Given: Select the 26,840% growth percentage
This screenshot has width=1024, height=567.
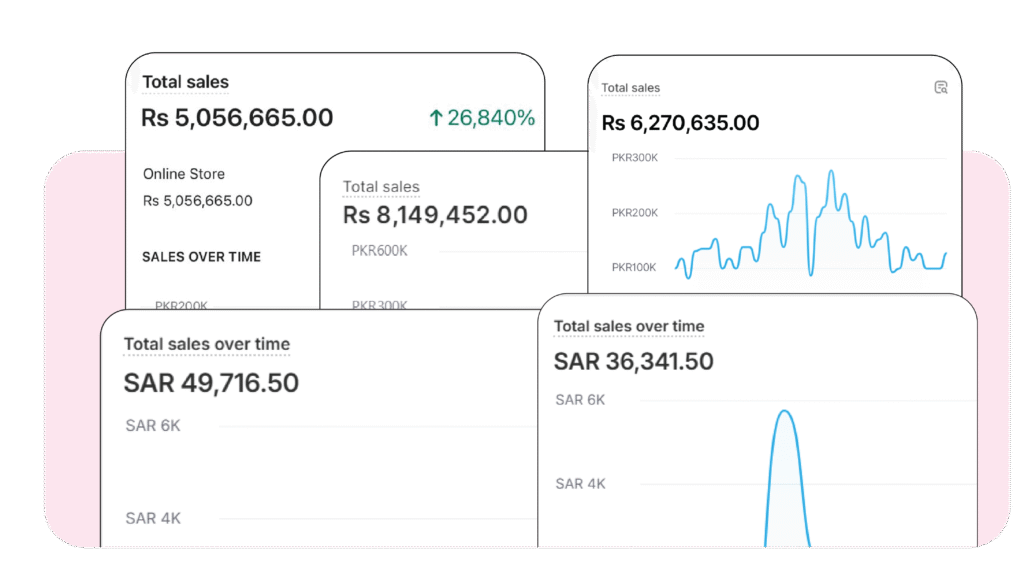Looking at the screenshot, I should pos(490,118).
